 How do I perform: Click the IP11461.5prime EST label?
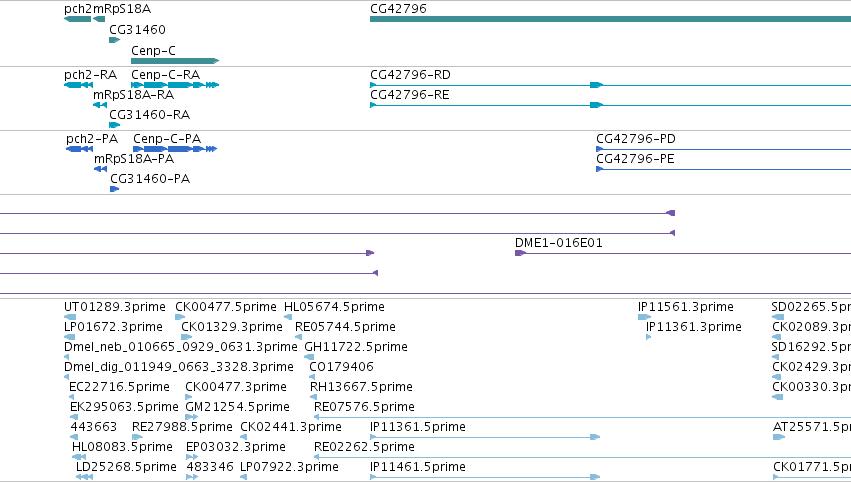[418, 466]
